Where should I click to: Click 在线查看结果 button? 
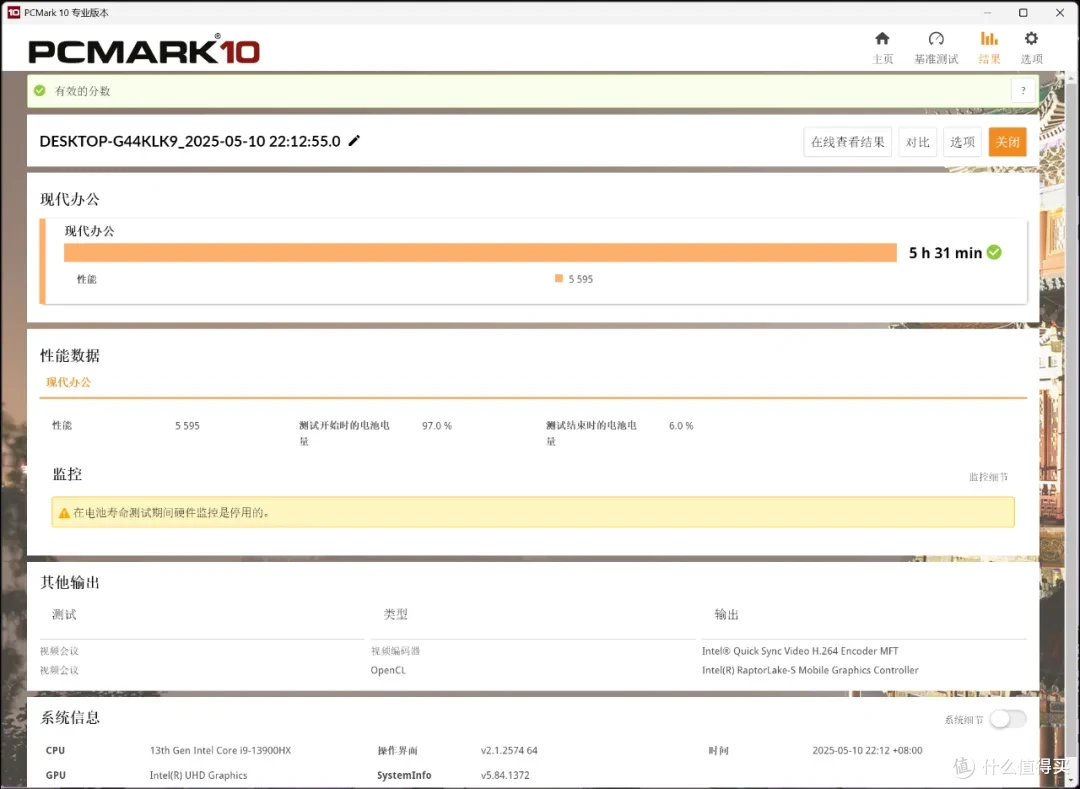click(847, 142)
